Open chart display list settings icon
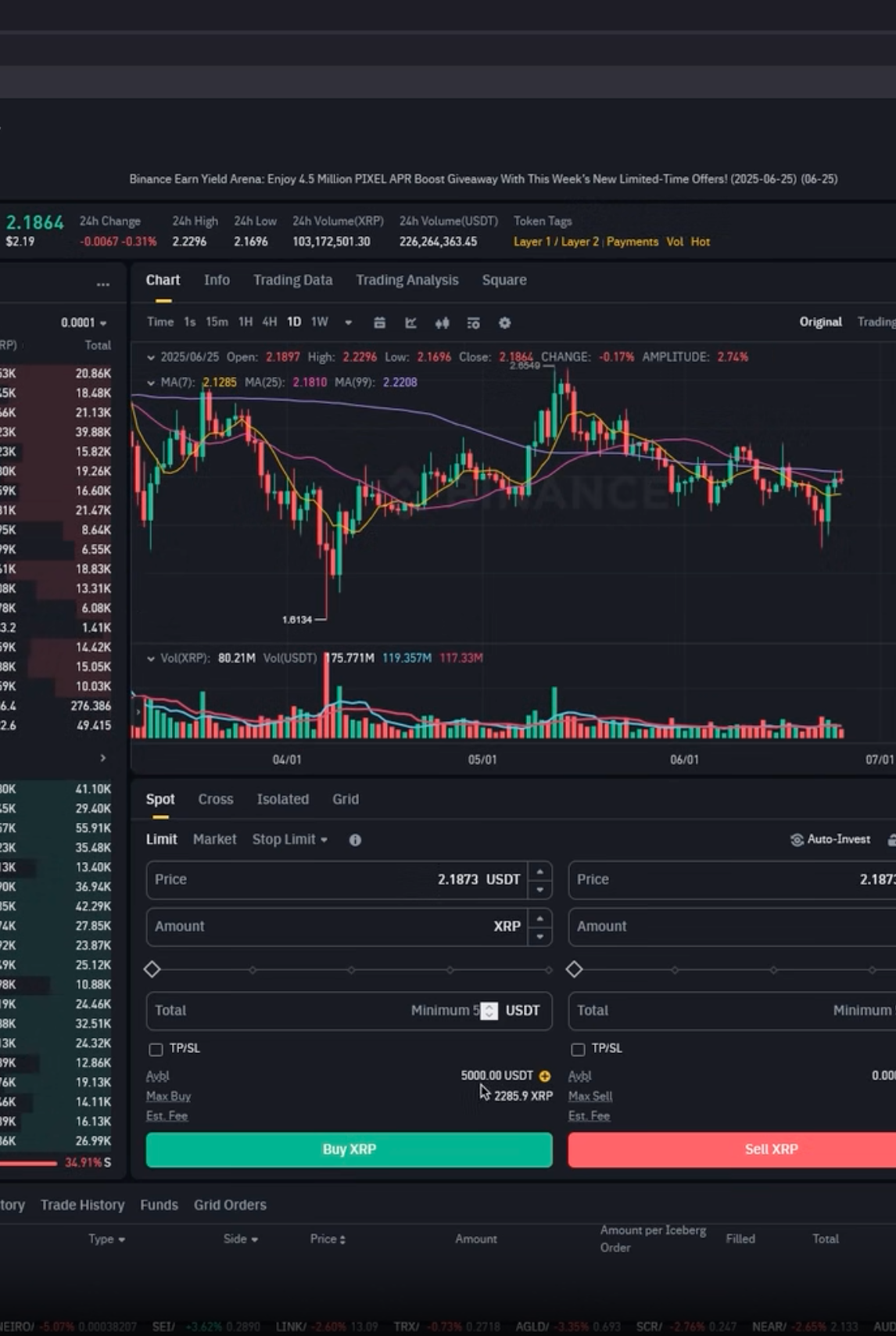The image size is (896, 1336). [473, 322]
